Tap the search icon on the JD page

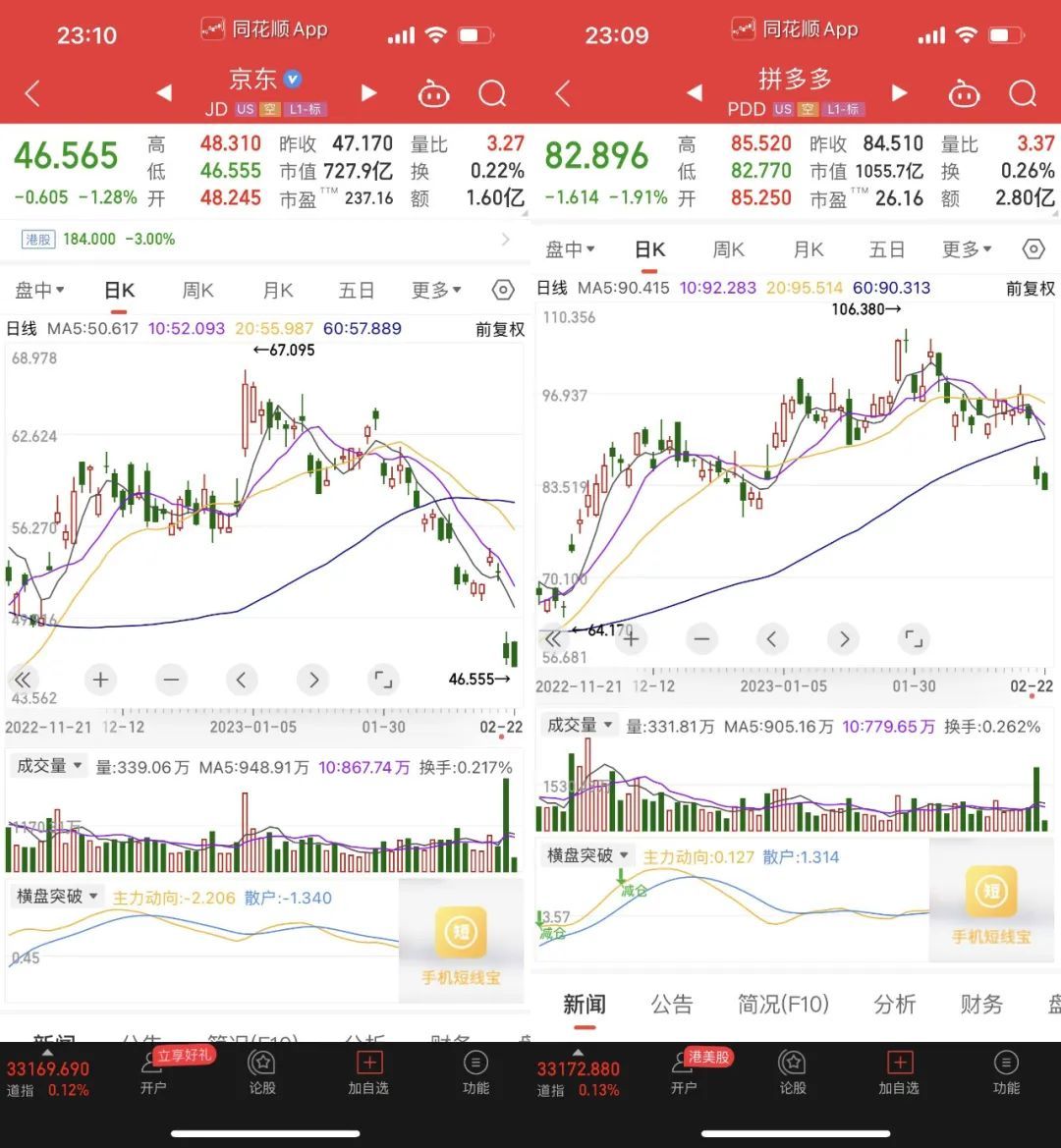click(x=492, y=94)
